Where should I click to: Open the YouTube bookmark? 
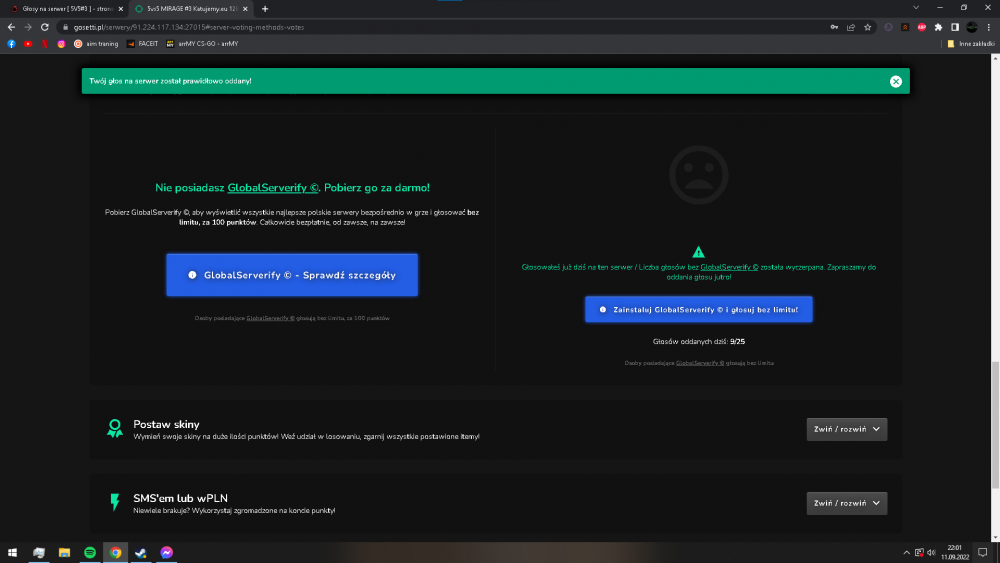[28, 44]
